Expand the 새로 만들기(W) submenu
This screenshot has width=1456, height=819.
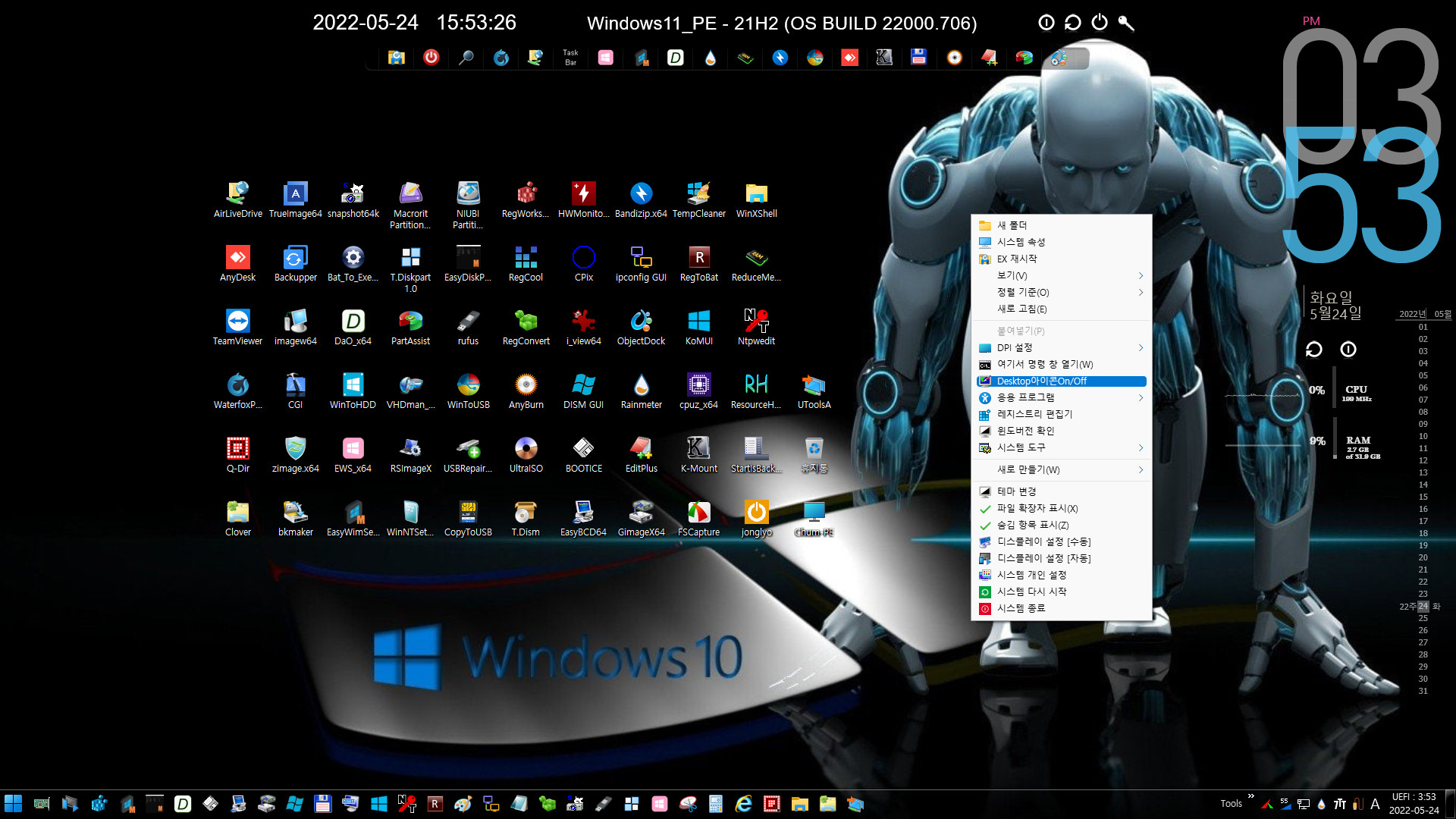1062,469
